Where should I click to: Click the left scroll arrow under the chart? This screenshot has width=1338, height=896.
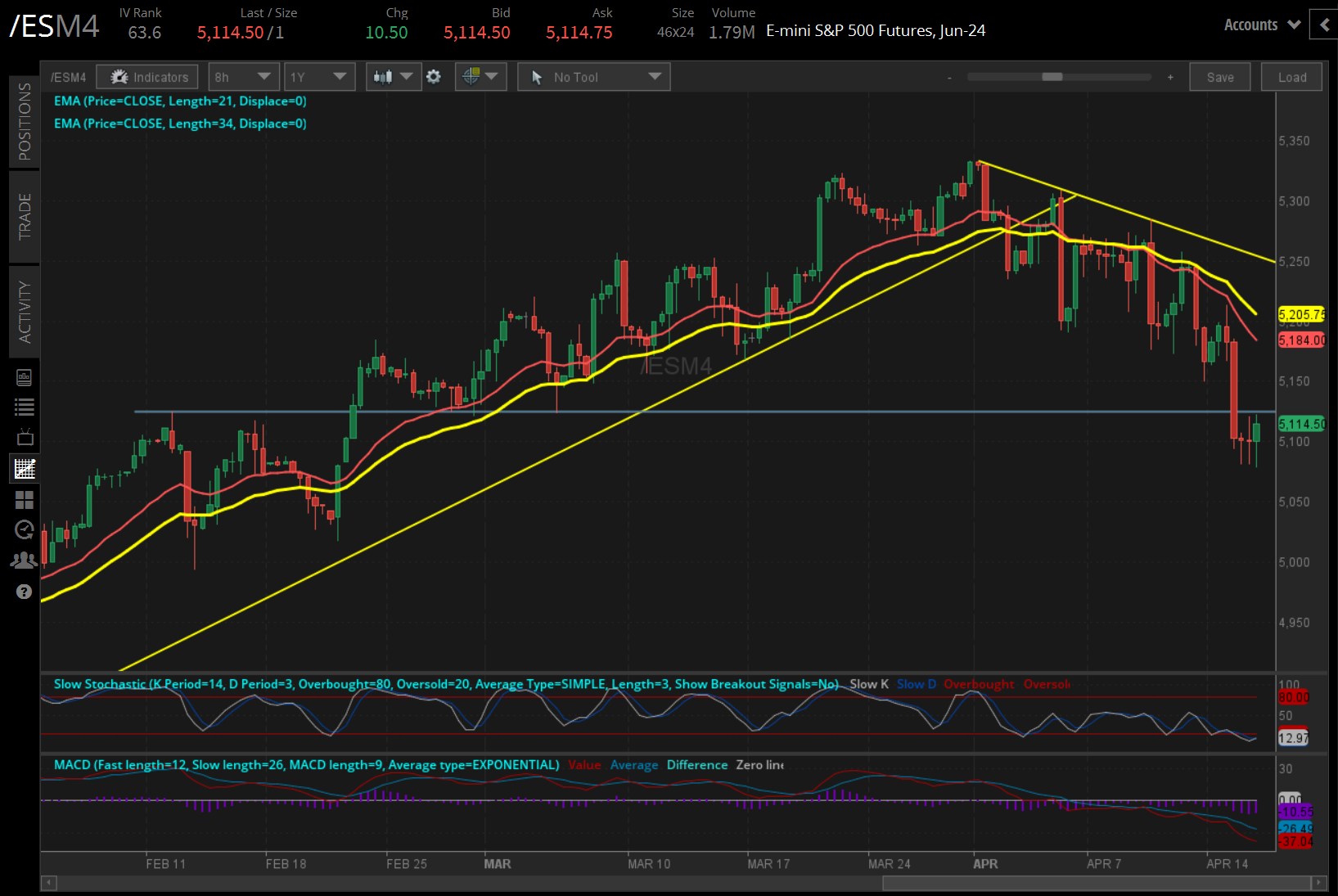point(49,883)
